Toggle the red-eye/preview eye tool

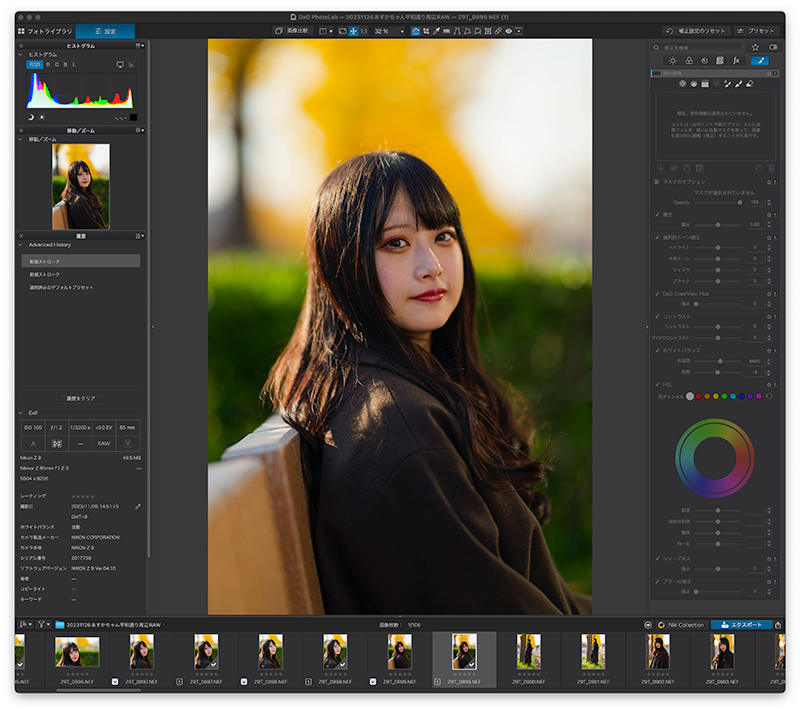(x=509, y=31)
